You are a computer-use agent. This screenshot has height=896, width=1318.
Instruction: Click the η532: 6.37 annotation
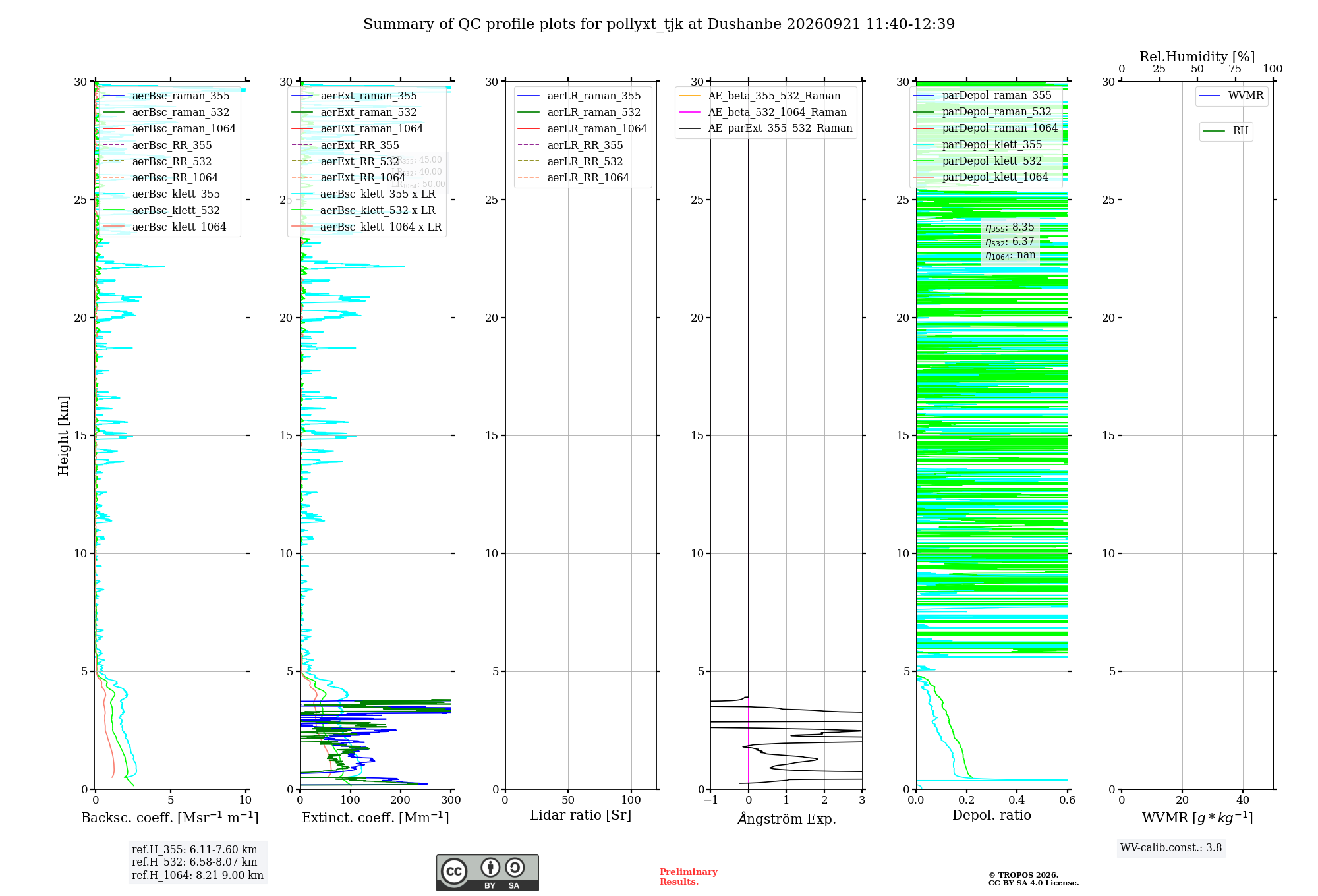[1010, 242]
